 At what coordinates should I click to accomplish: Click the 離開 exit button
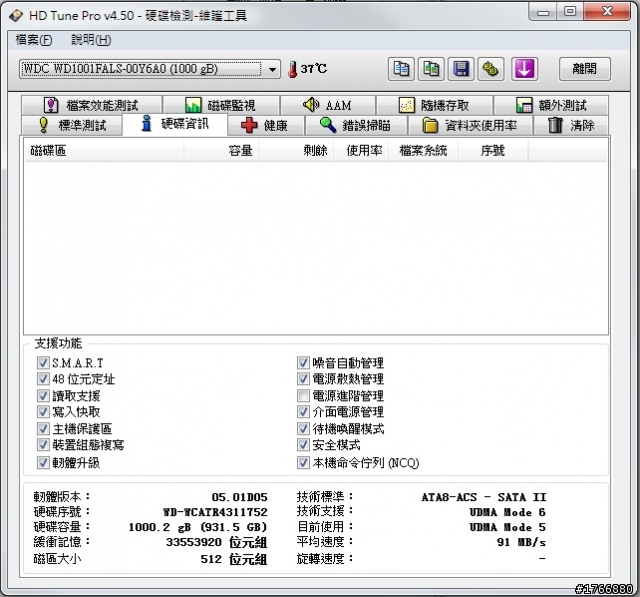point(584,69)
